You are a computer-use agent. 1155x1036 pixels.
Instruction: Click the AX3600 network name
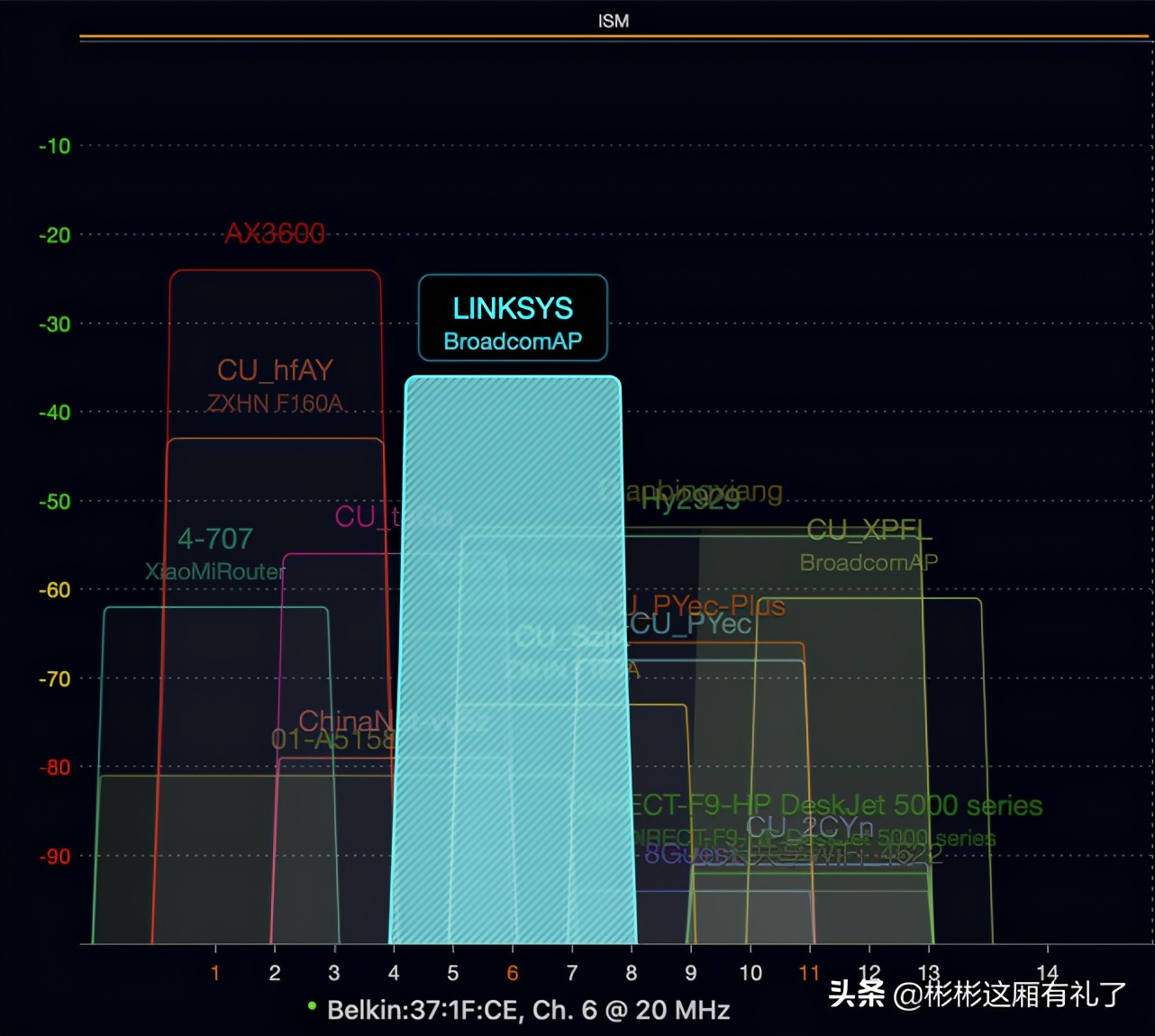point(276,233)
